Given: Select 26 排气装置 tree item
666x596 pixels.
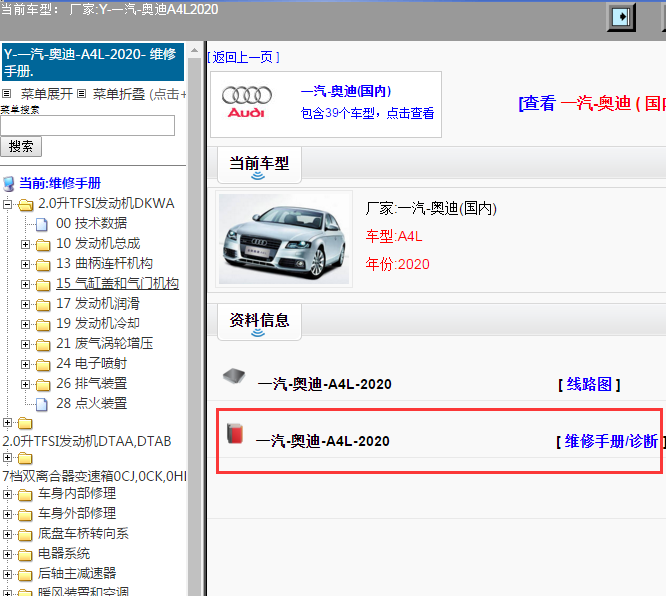Looking at the screenshot, I should click(x=91, y=383).
